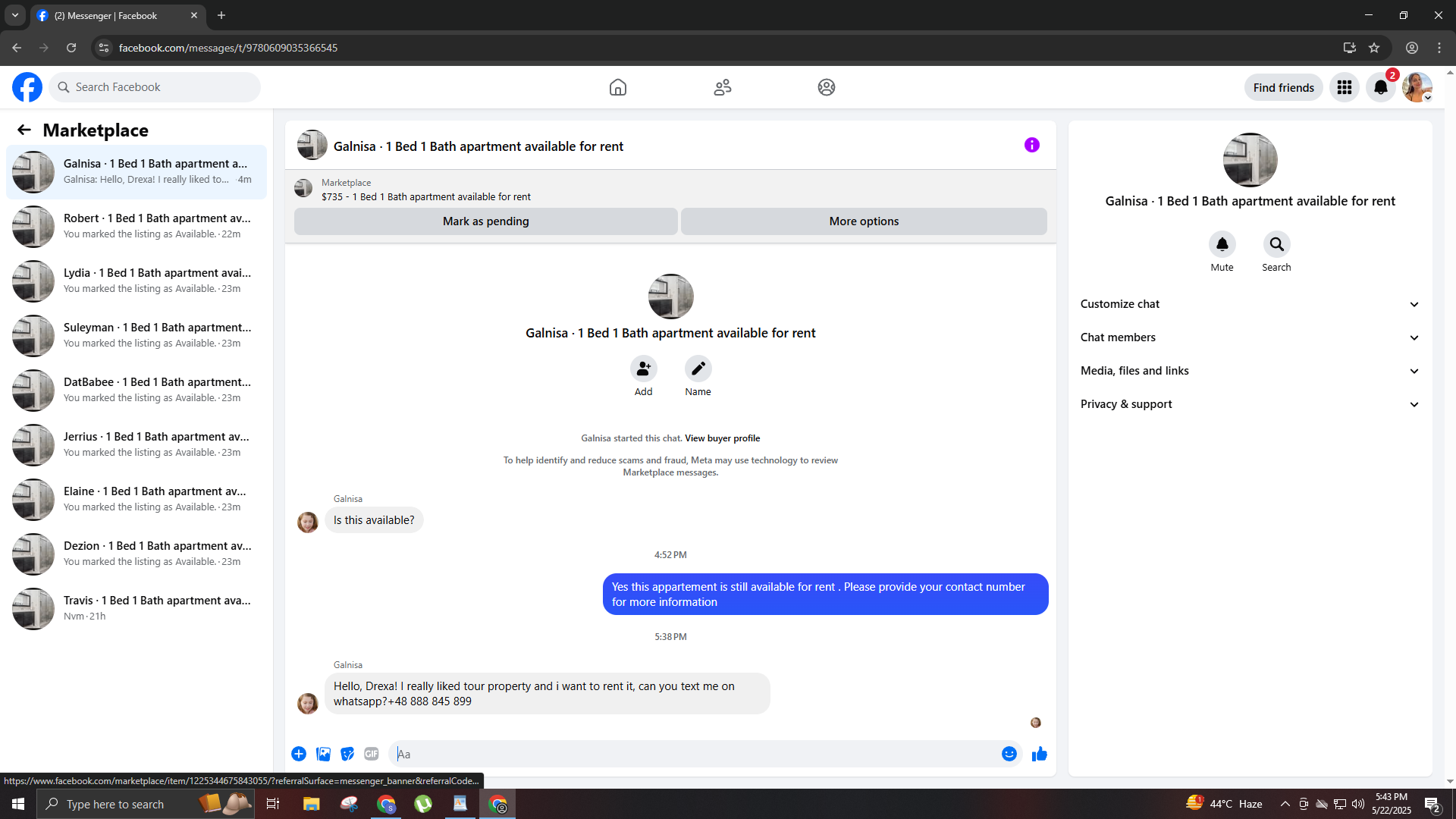Click Galnisa avatar beside latest message

coord(308,704)
